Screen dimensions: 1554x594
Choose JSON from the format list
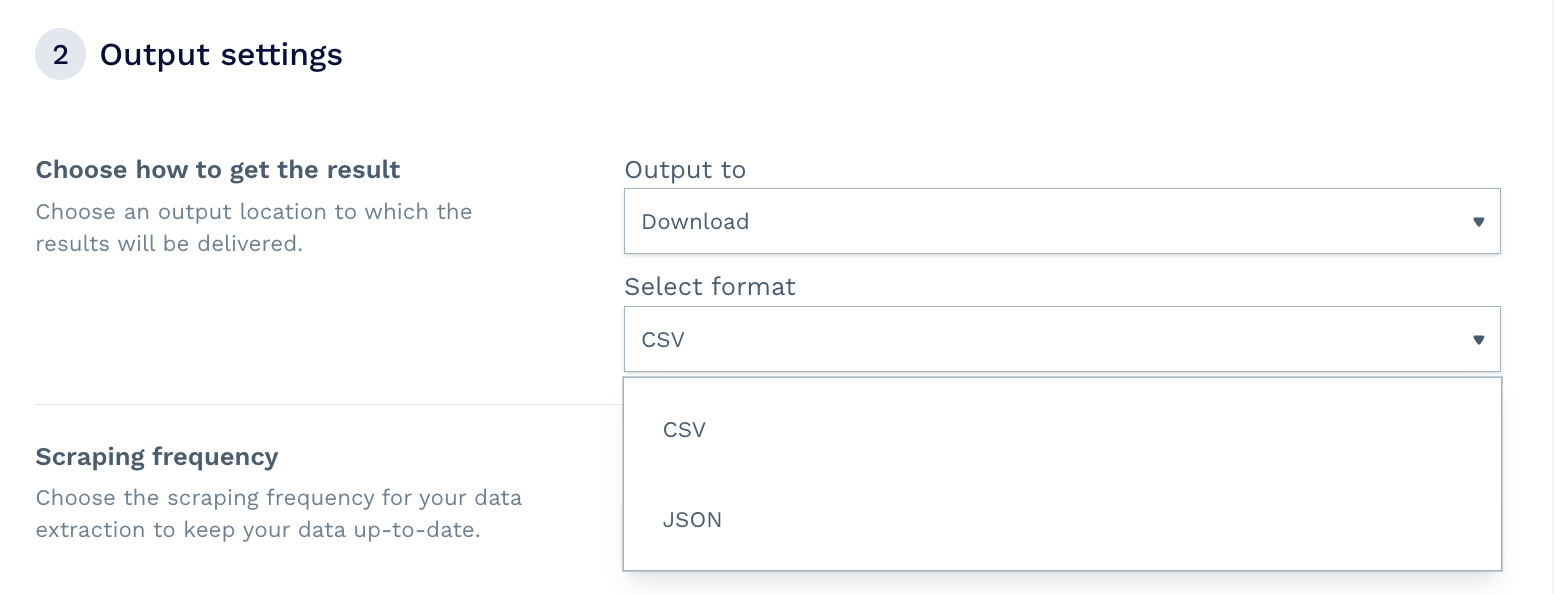click(692, 520)
